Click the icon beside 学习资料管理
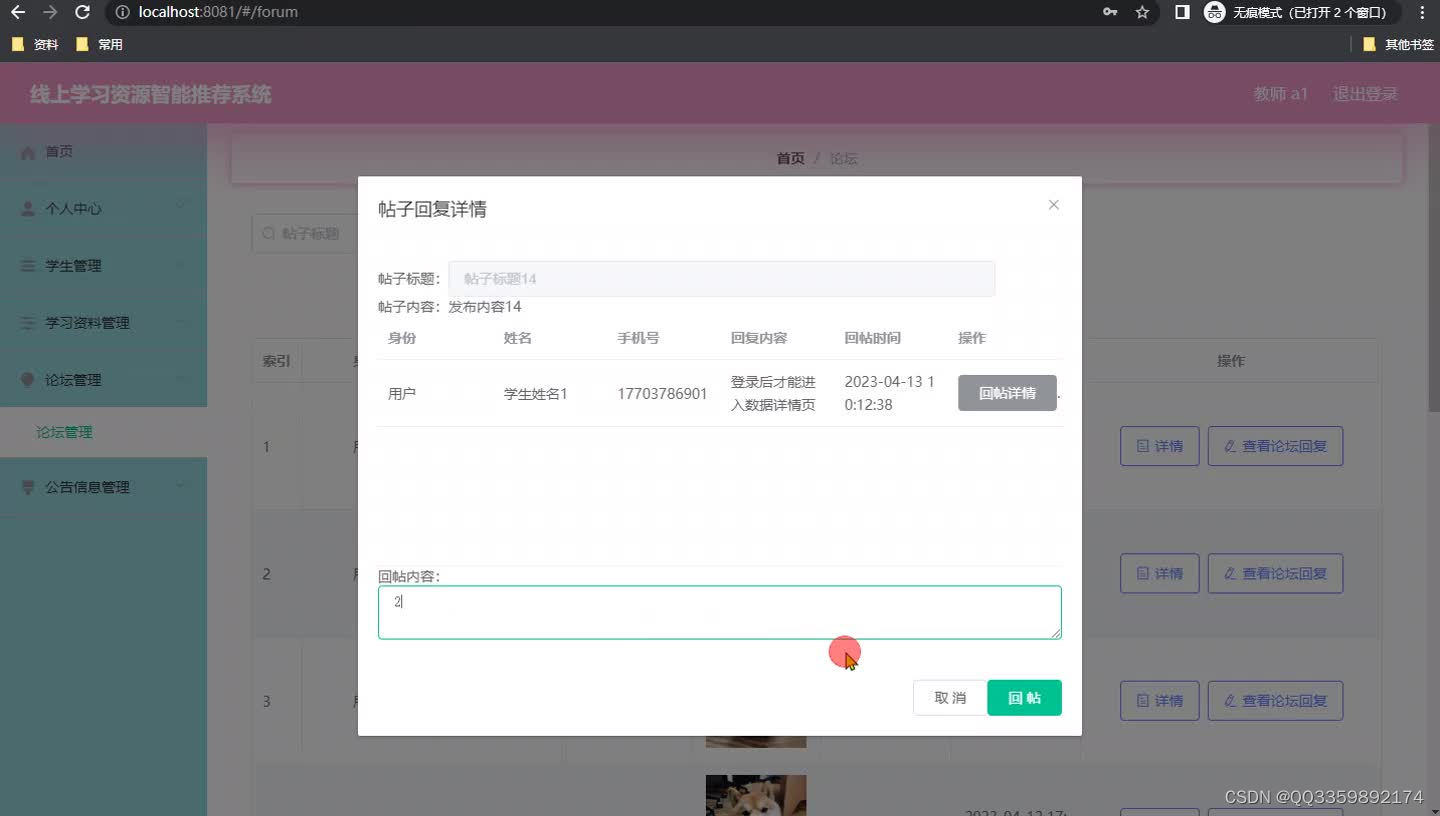The width and height of the screenshot is (1440, 816). point(28,323)
